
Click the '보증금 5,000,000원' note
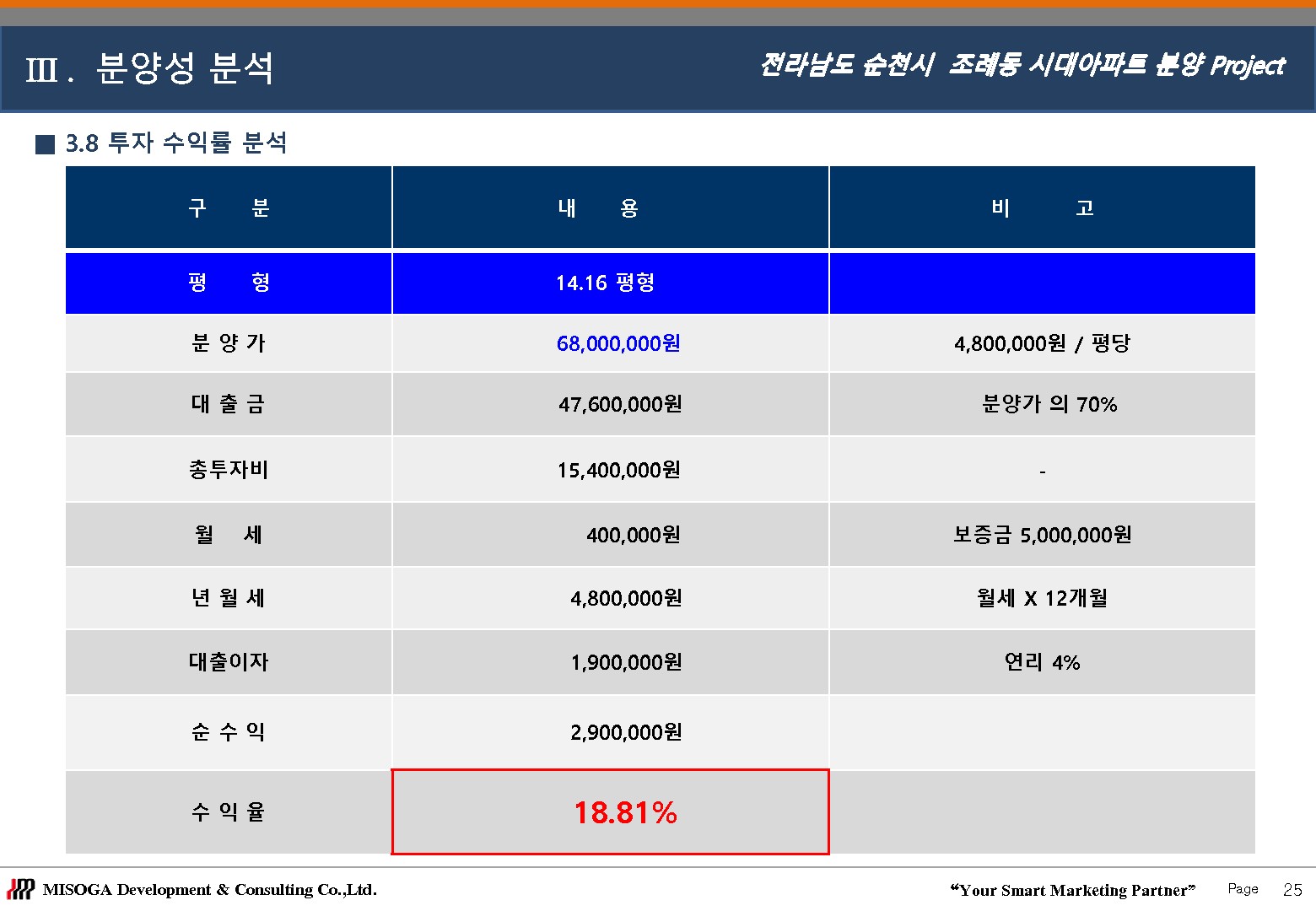point(1043,535)
